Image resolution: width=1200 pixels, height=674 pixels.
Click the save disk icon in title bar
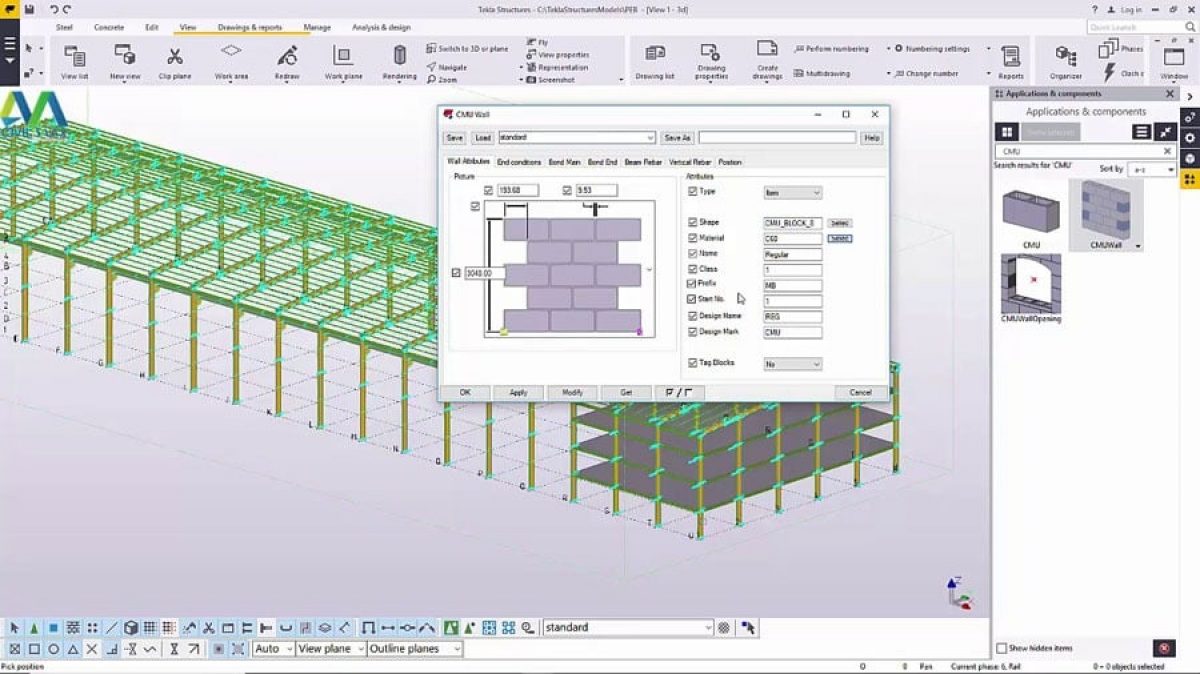pos(30,9)
